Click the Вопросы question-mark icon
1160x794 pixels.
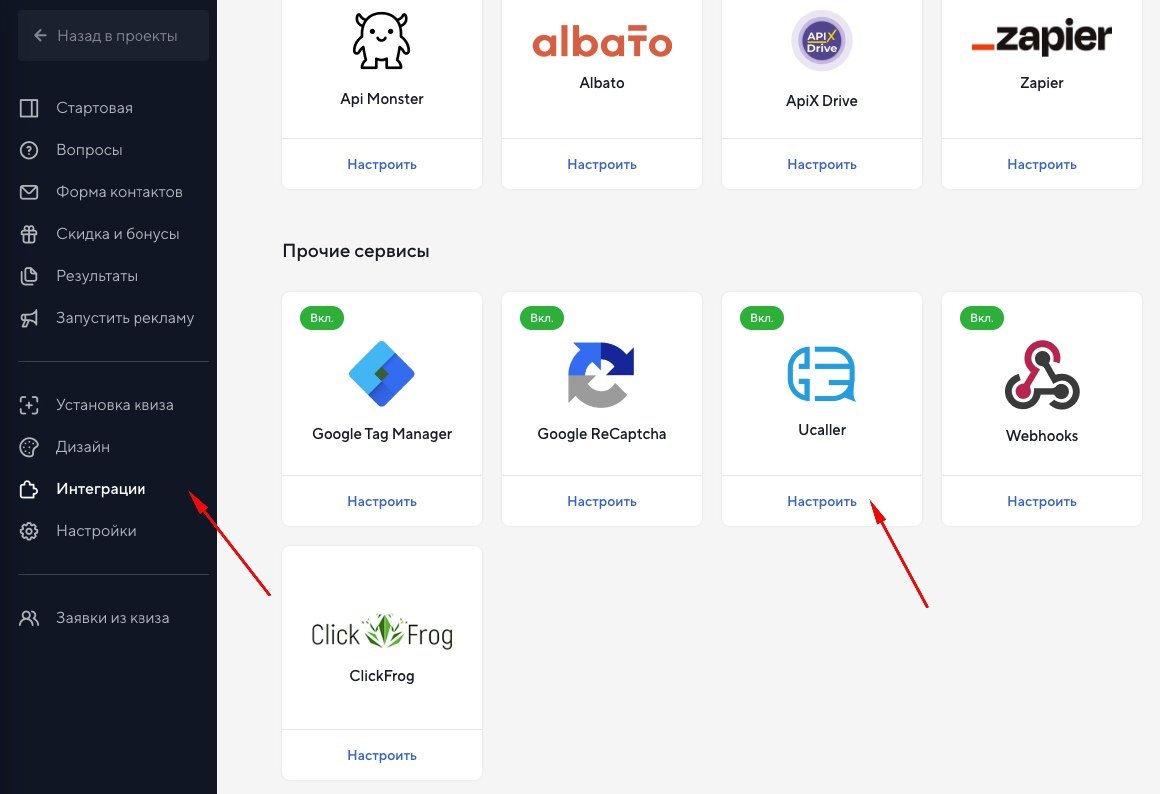click(x=29, y=150)
